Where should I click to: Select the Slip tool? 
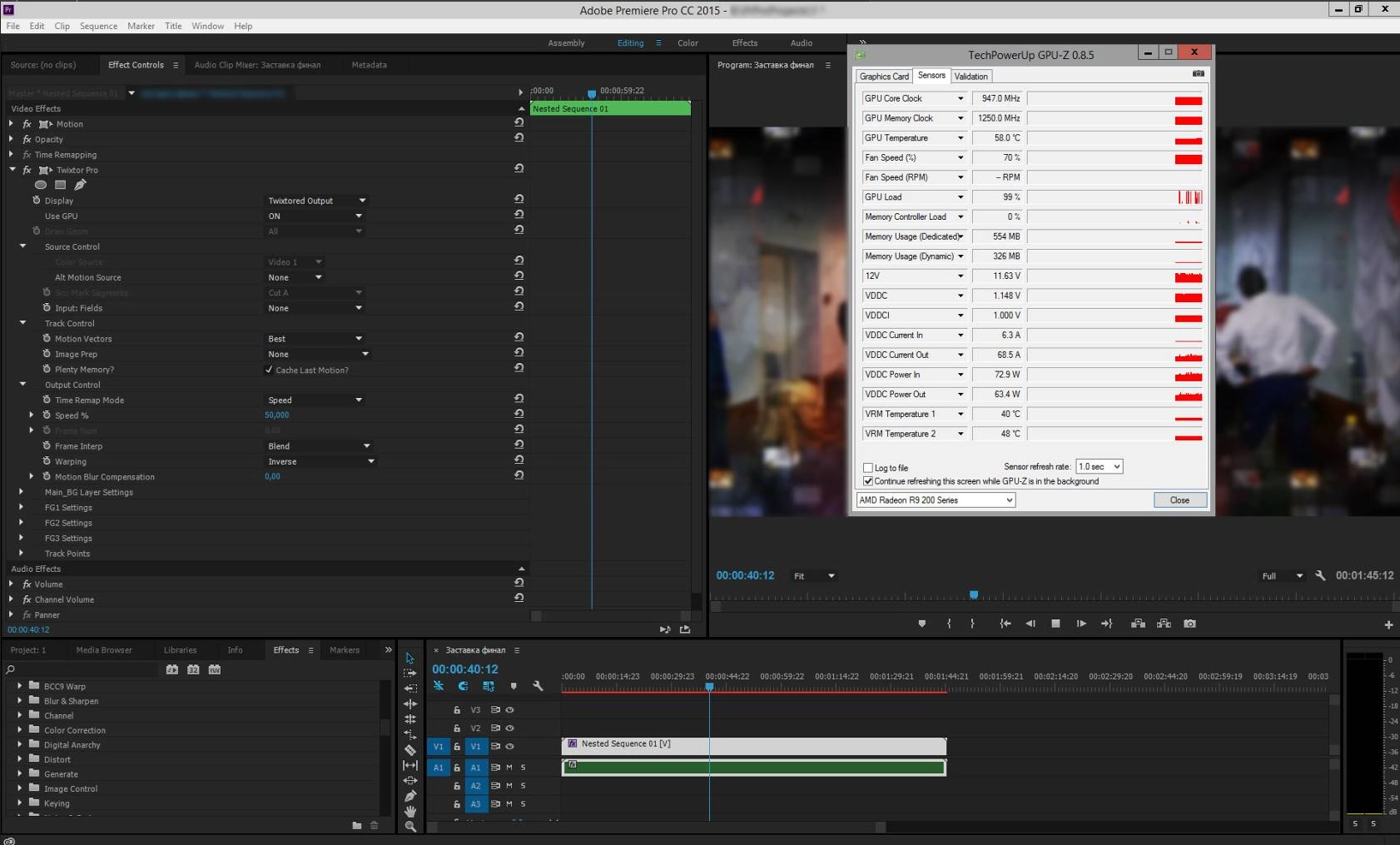coord(410,765)
